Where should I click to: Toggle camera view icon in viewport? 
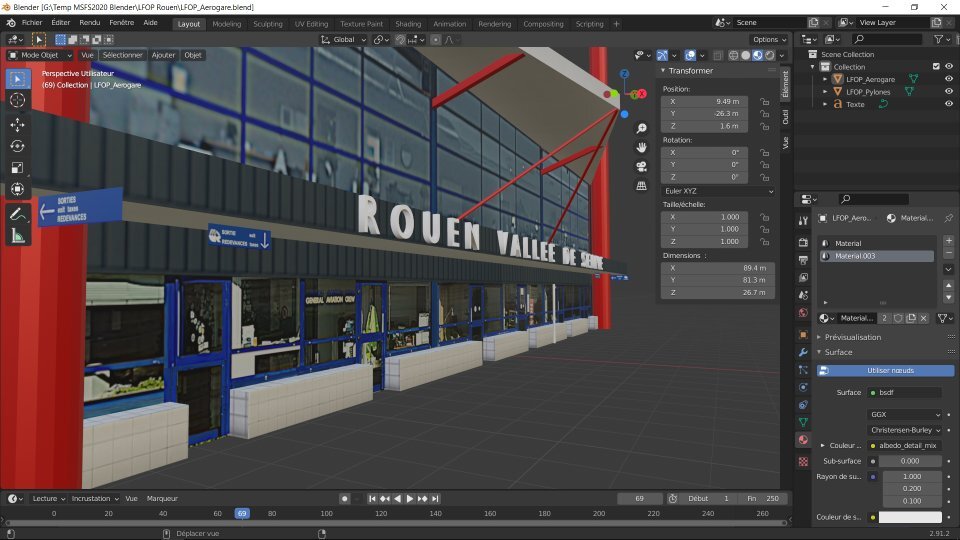641,165
